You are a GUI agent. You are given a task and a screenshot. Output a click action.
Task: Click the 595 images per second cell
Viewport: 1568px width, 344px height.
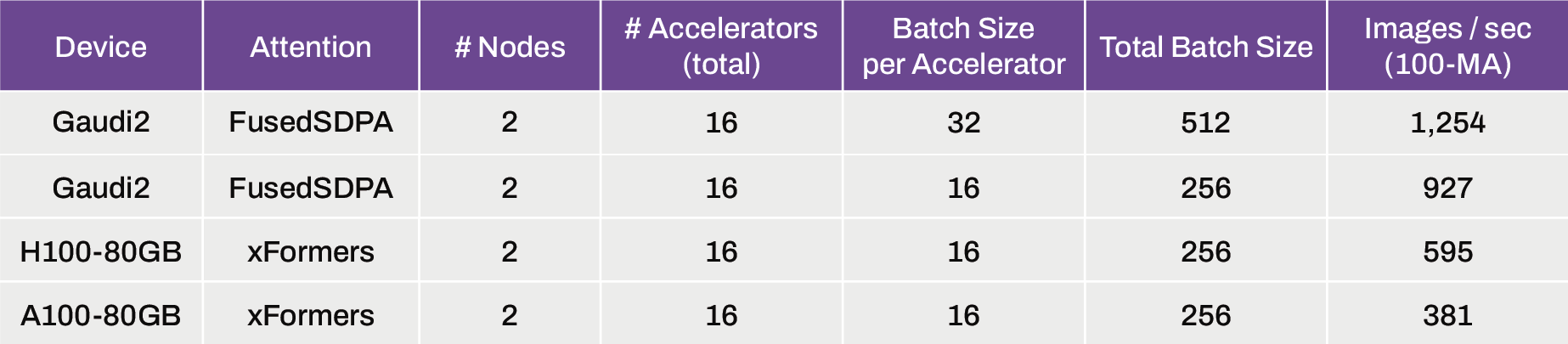1447,251
